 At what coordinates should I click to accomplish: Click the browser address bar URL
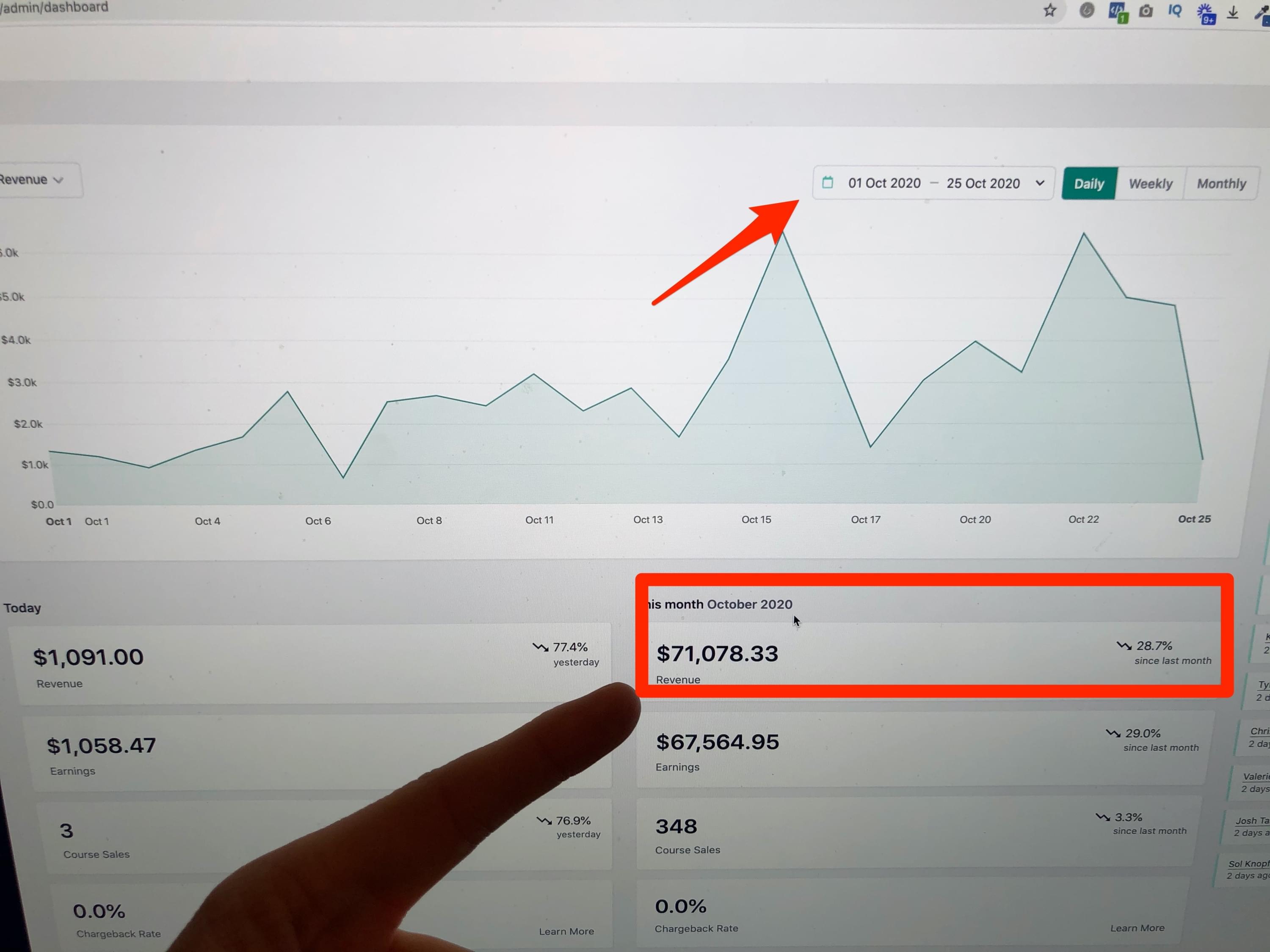point(55,8)
